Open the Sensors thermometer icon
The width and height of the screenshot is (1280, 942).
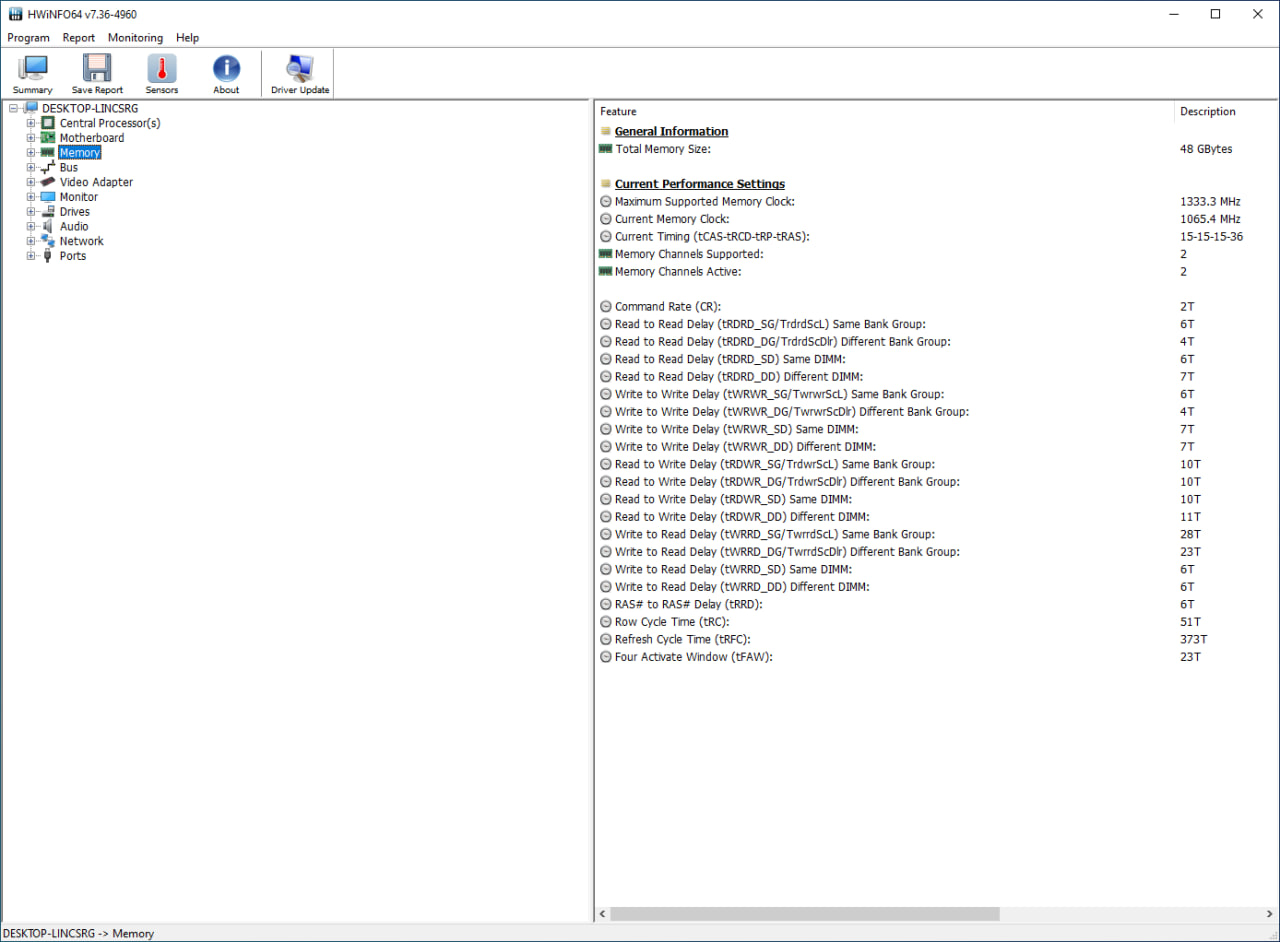pyautogui.click(x=162, y=68)
